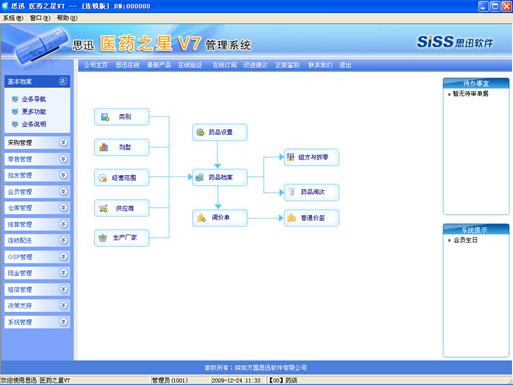
Task: Open the 生产厂家 manufacturer node
Action: coord(122,238)
